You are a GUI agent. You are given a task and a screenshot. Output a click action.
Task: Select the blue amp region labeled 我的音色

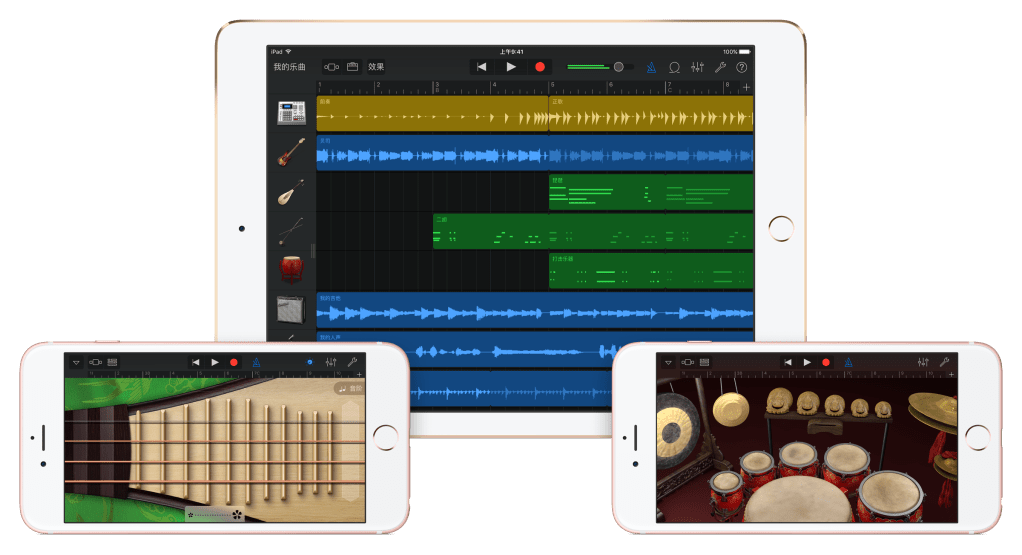535,310
